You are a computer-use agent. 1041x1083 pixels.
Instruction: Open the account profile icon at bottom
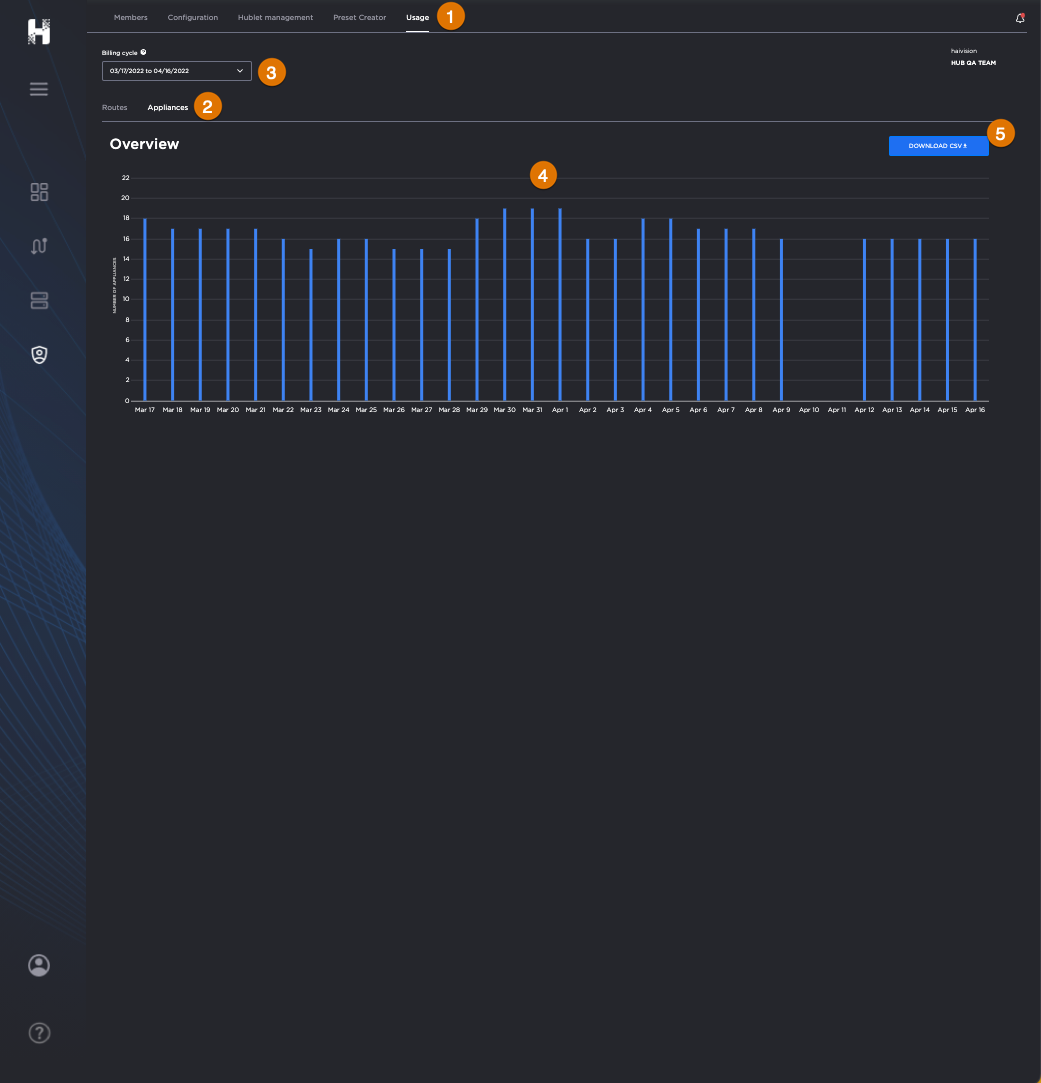(x=39, y=965)
